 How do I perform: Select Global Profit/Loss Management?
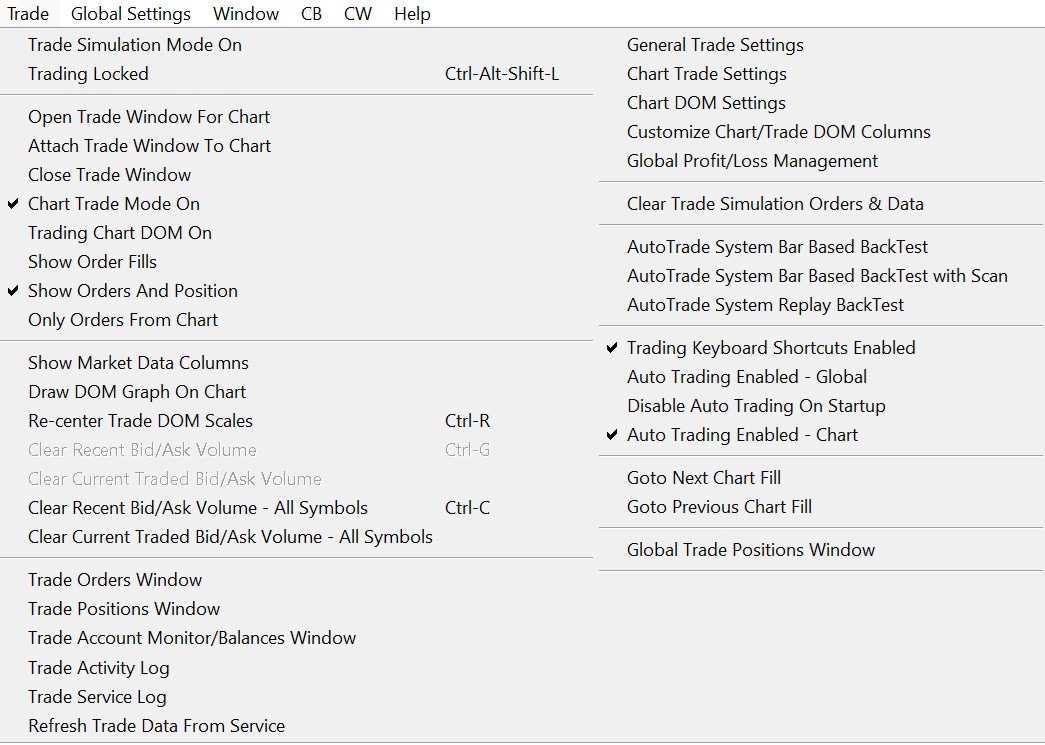752,161
